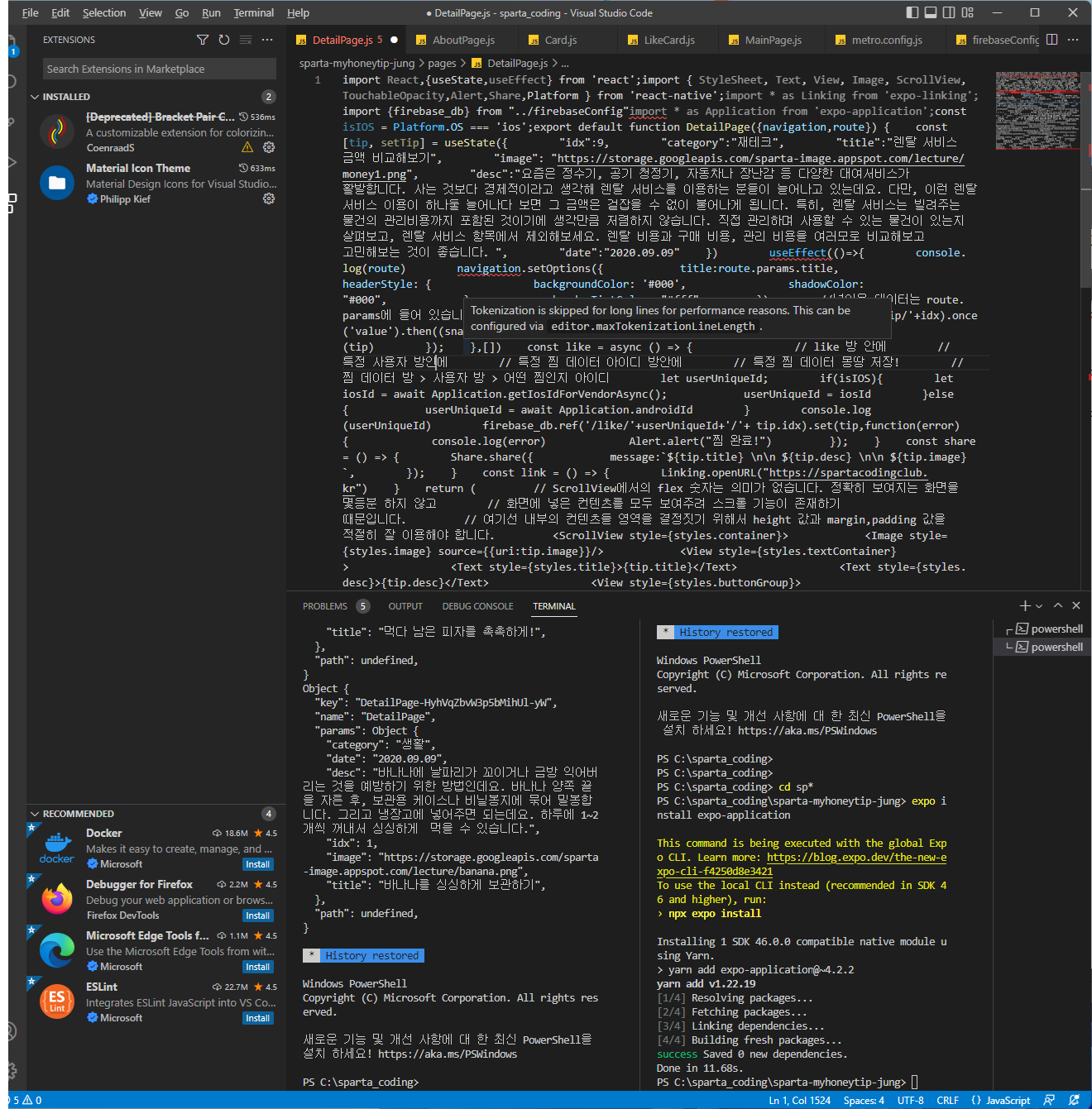This screenshot has width=1092, height=1109.
Task: Open settings gear for Bracket Pair Colorizer
Action: [269, 147]
